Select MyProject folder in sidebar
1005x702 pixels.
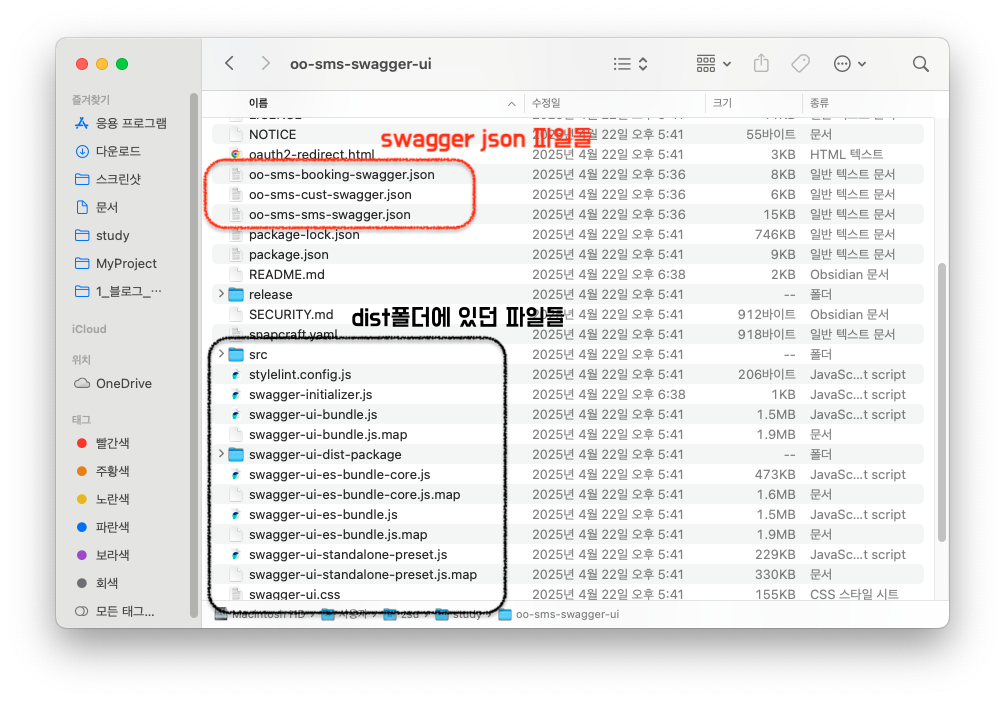tap(115, 263)
